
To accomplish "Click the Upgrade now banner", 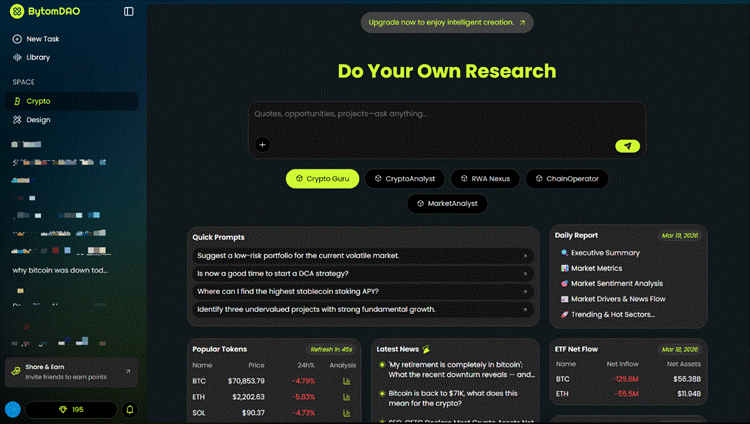I will tap(447, 22).
